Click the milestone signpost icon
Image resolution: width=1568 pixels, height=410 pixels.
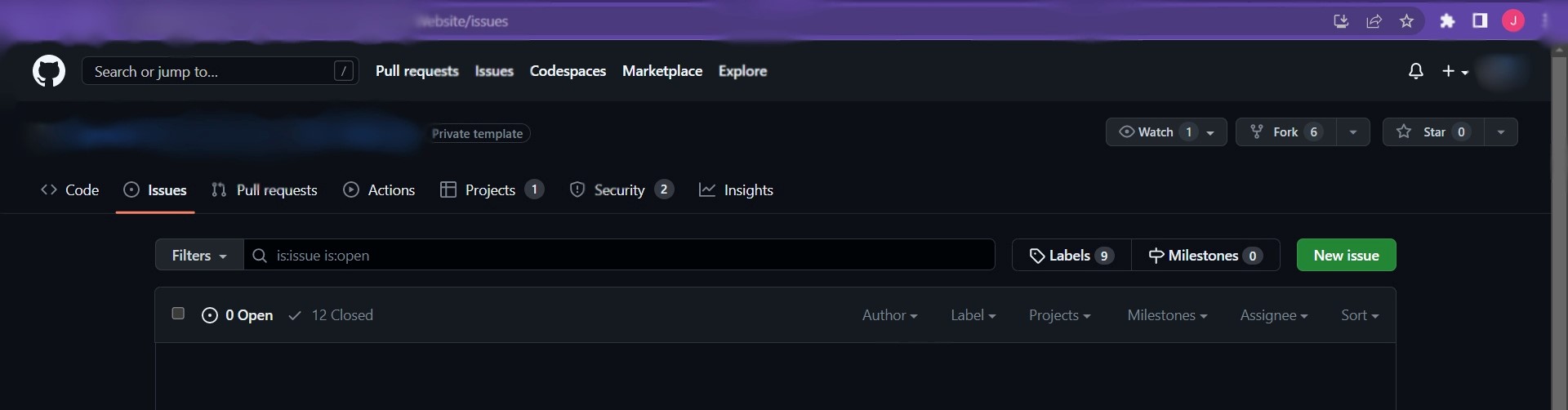pos(1156,256)
